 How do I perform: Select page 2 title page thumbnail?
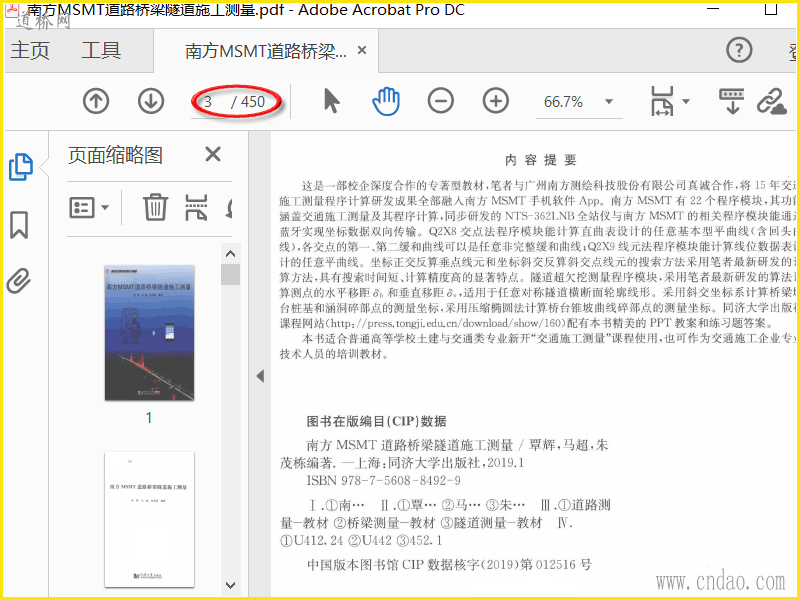(x=149, y=519)
